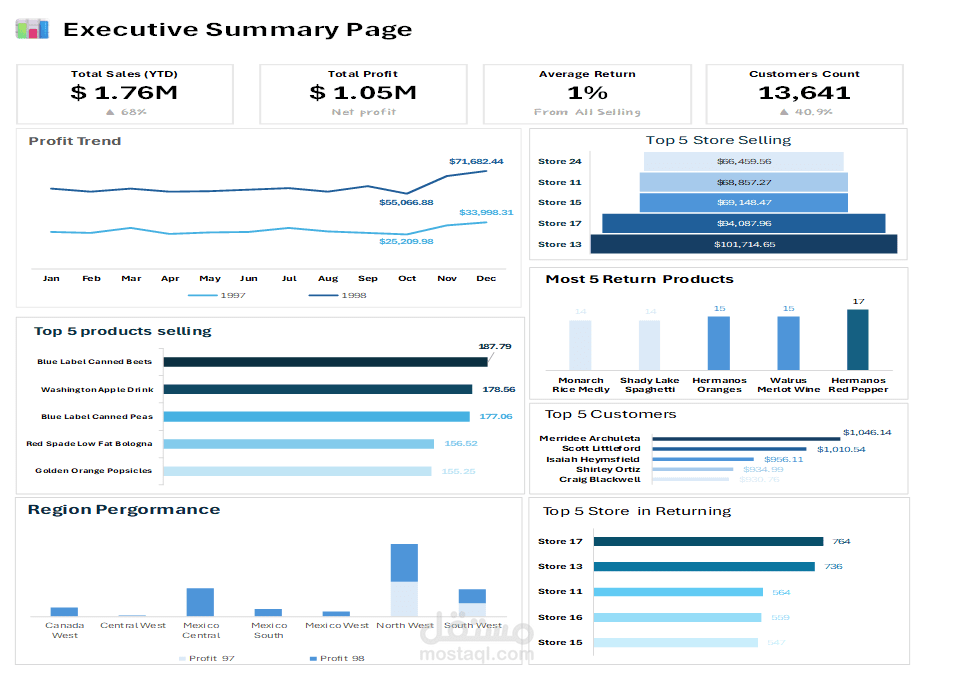Click the Mexico South region column
Viewport: 954px width, 678px height.
tap(268, 612)
